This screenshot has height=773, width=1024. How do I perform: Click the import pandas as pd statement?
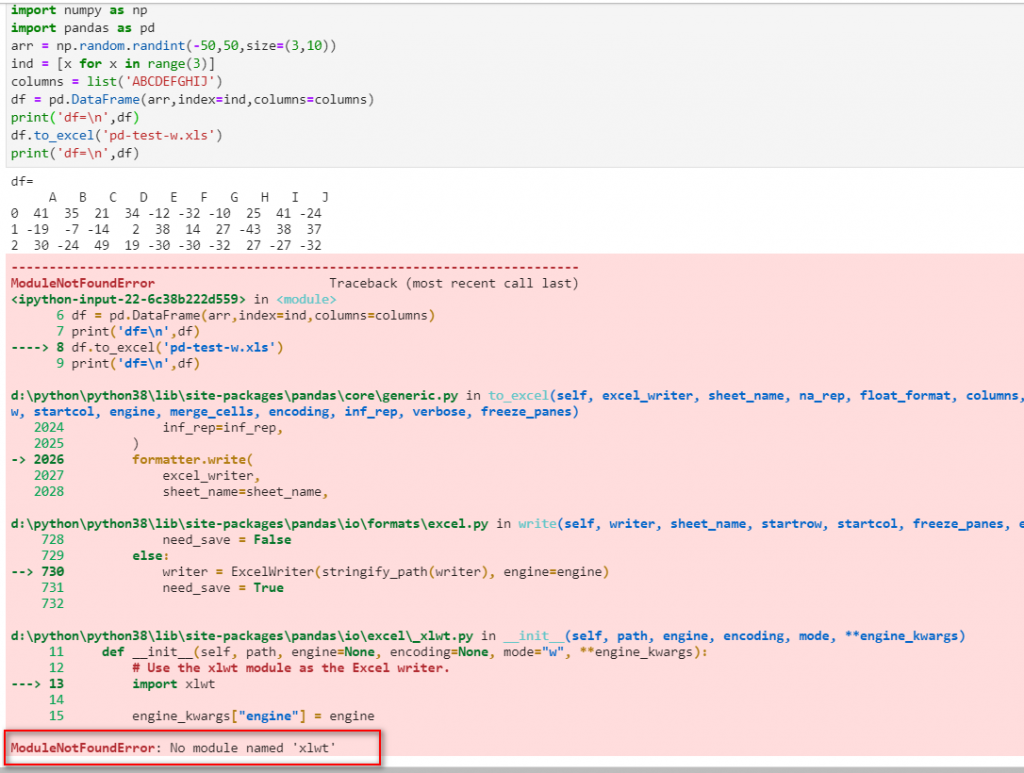click(78, 27)
